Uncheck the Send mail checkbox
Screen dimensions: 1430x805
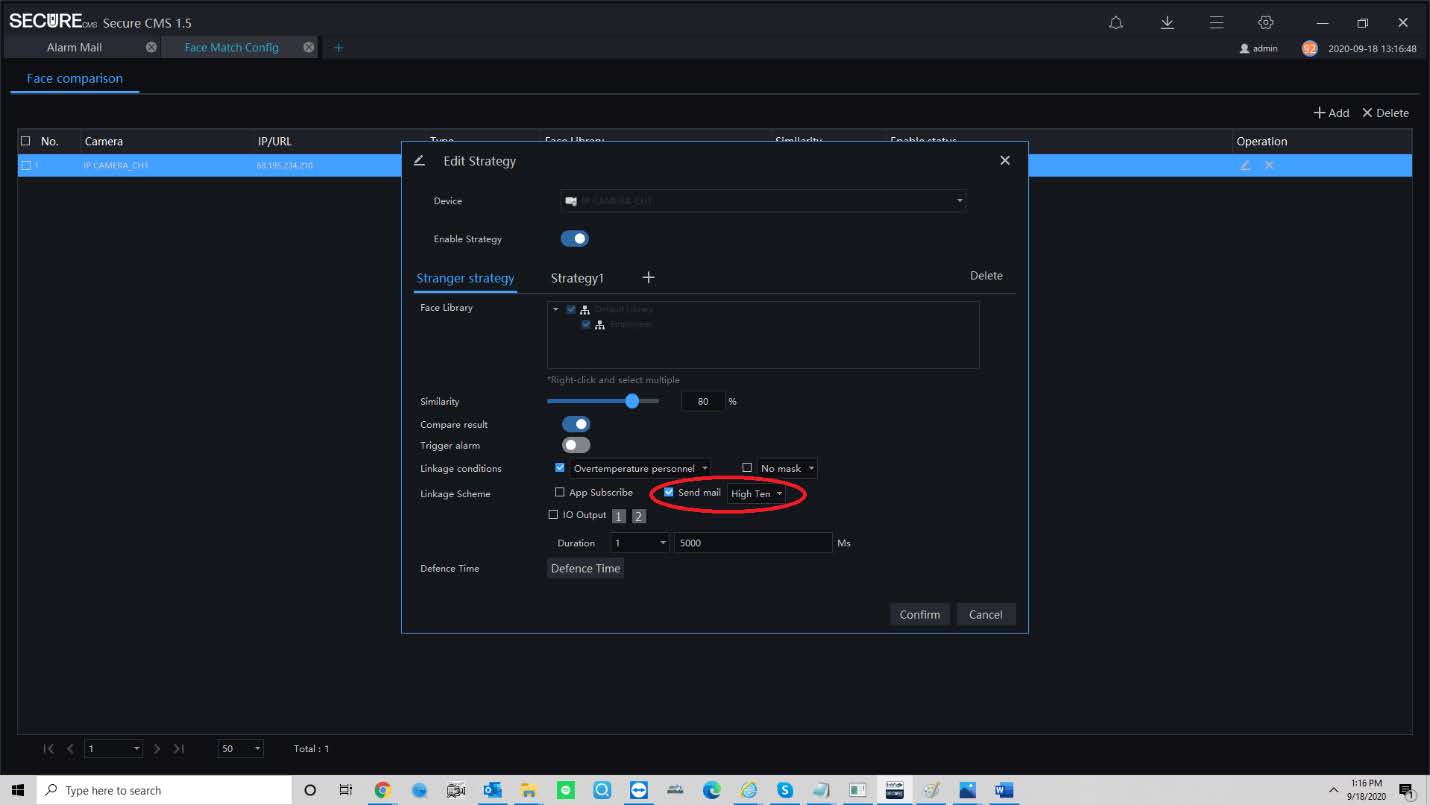(x=669, y=492)
